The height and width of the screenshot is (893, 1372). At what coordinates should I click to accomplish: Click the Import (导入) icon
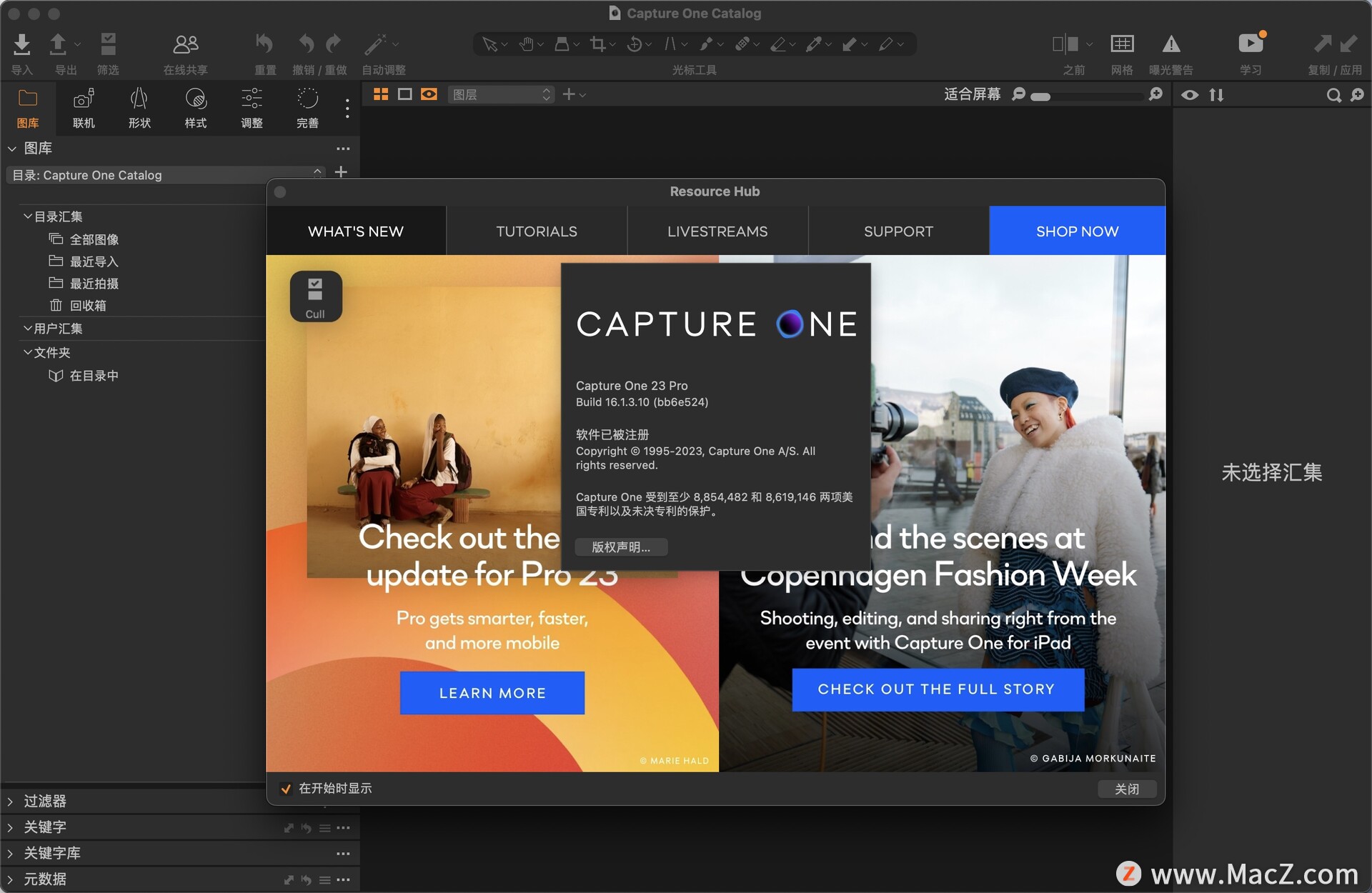(x=21, y=45)
